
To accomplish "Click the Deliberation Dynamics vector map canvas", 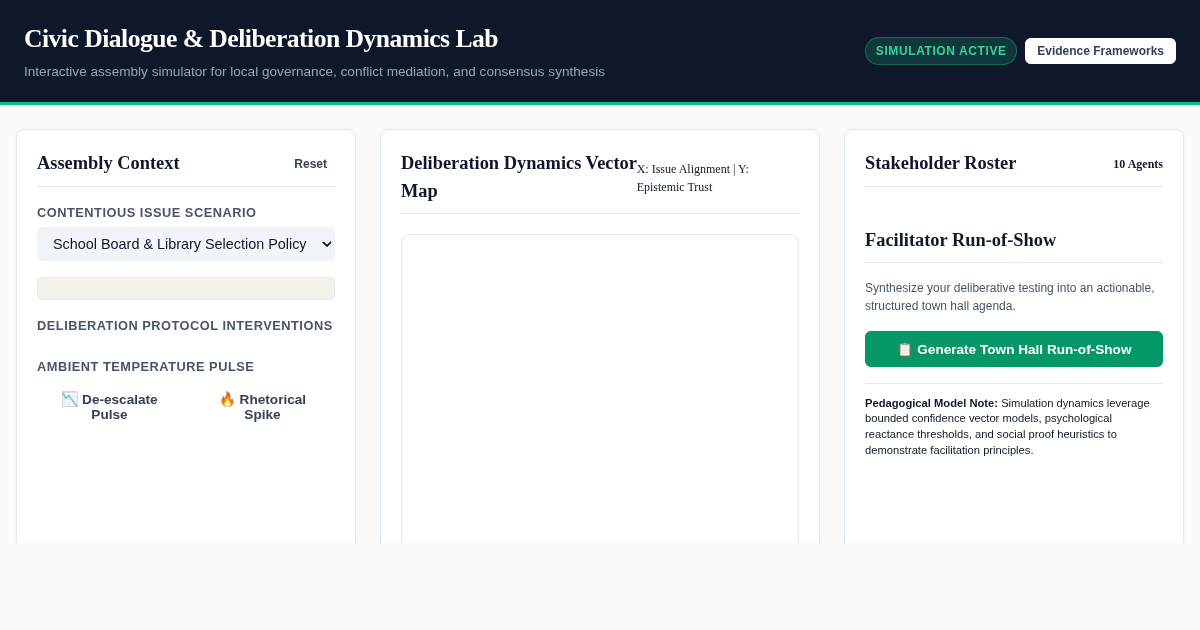I will [x=600, y=390].
